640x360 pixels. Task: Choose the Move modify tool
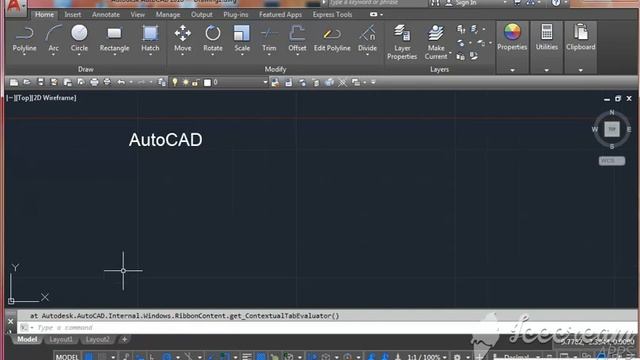[182, 39]
